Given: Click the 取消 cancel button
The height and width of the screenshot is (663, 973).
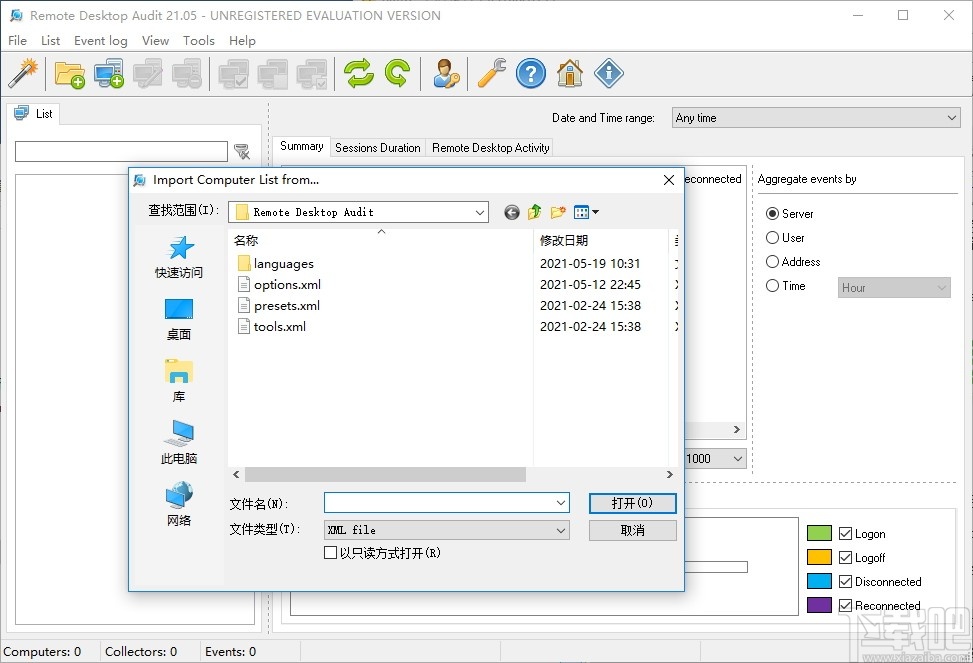Looking at the screenshot, I should pyautogui.click(x=632, y=529).
